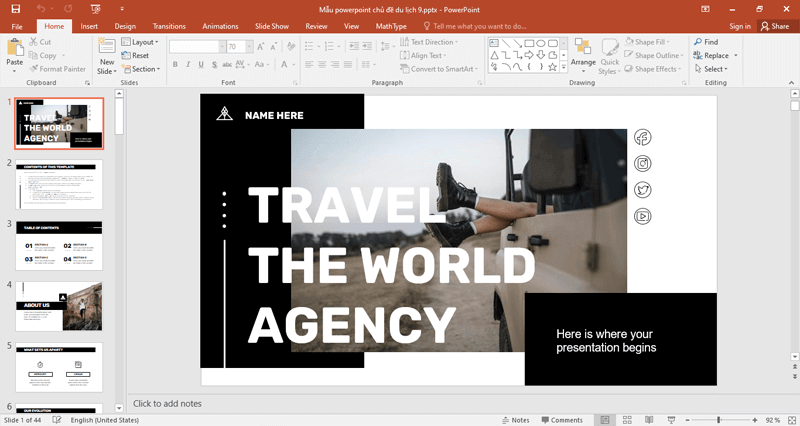Select slide 3 Table of Contents thumbnail
800x426 pixels.
pyautogui.click(x=59, y=245)
